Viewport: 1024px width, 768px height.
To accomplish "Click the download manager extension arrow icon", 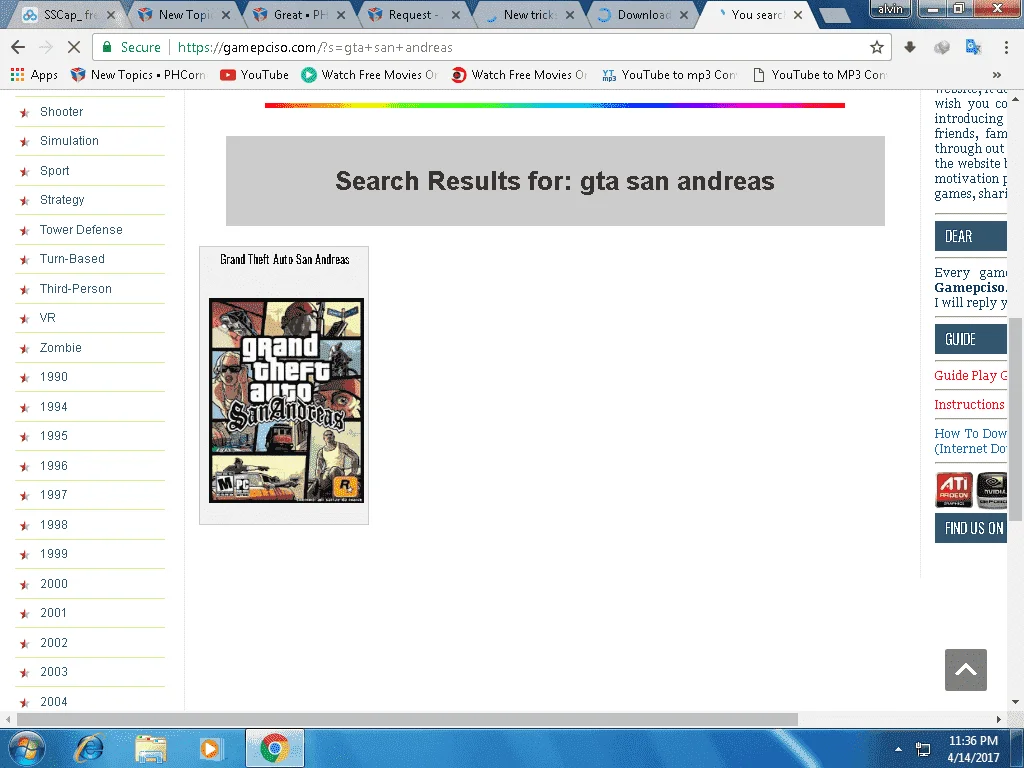I will tap(910, 47).
